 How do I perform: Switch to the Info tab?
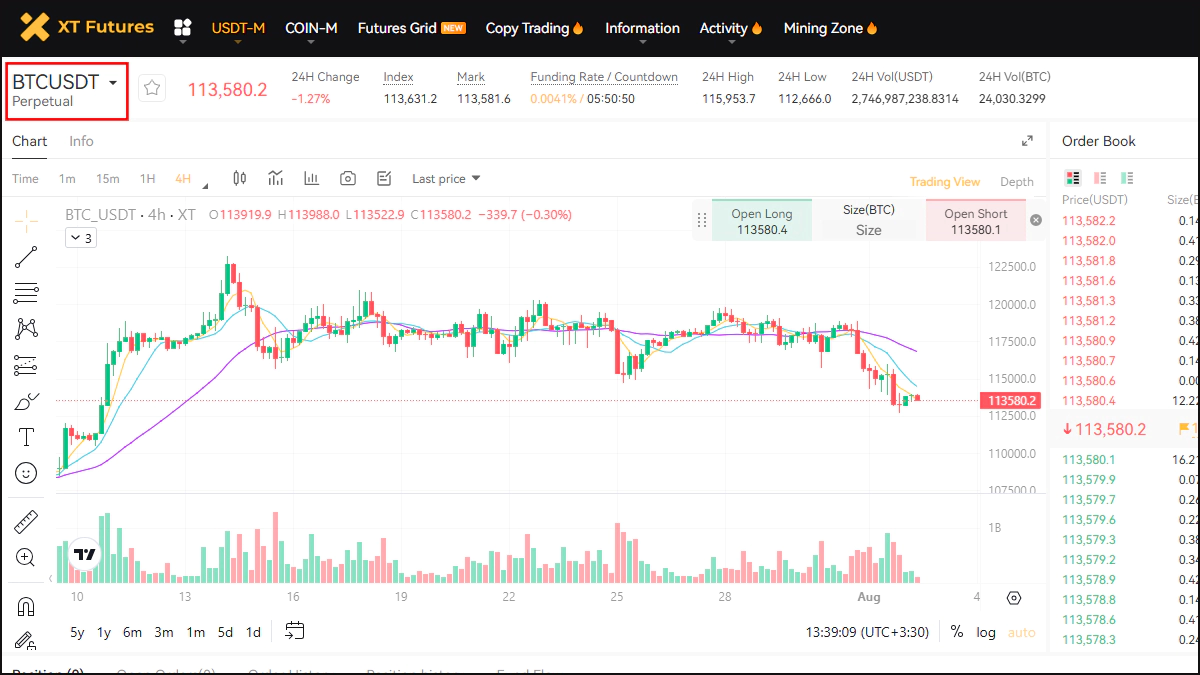point(81,141)
